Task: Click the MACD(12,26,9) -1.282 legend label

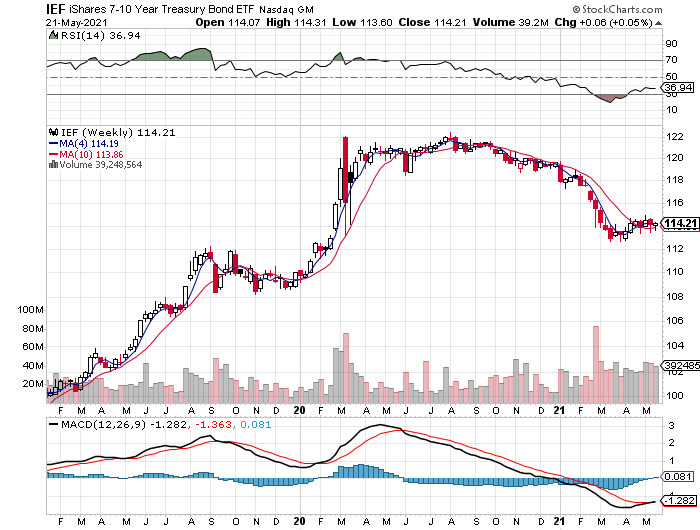Action: 124,424
